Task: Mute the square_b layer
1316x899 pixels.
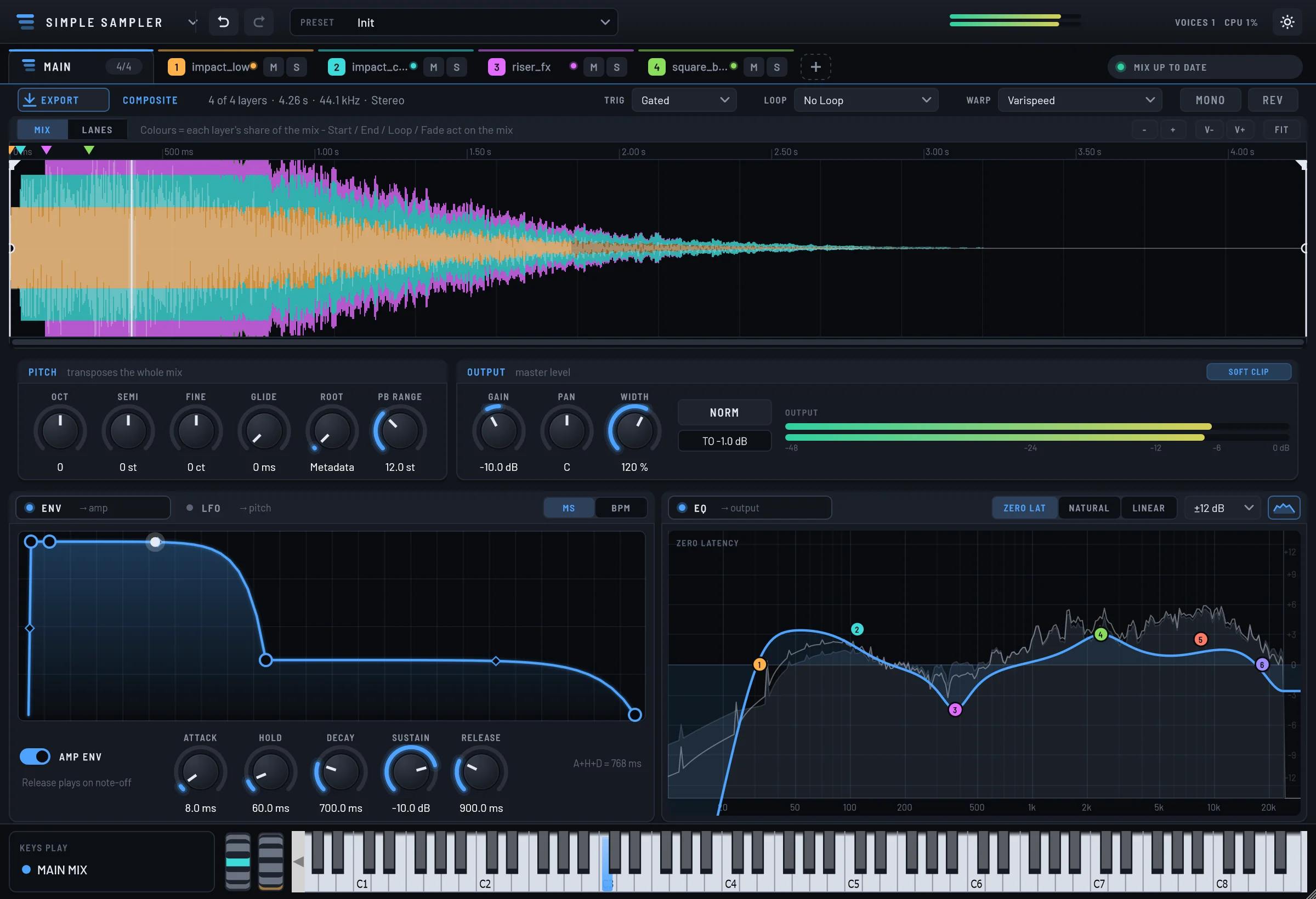Action: (754, 67)
